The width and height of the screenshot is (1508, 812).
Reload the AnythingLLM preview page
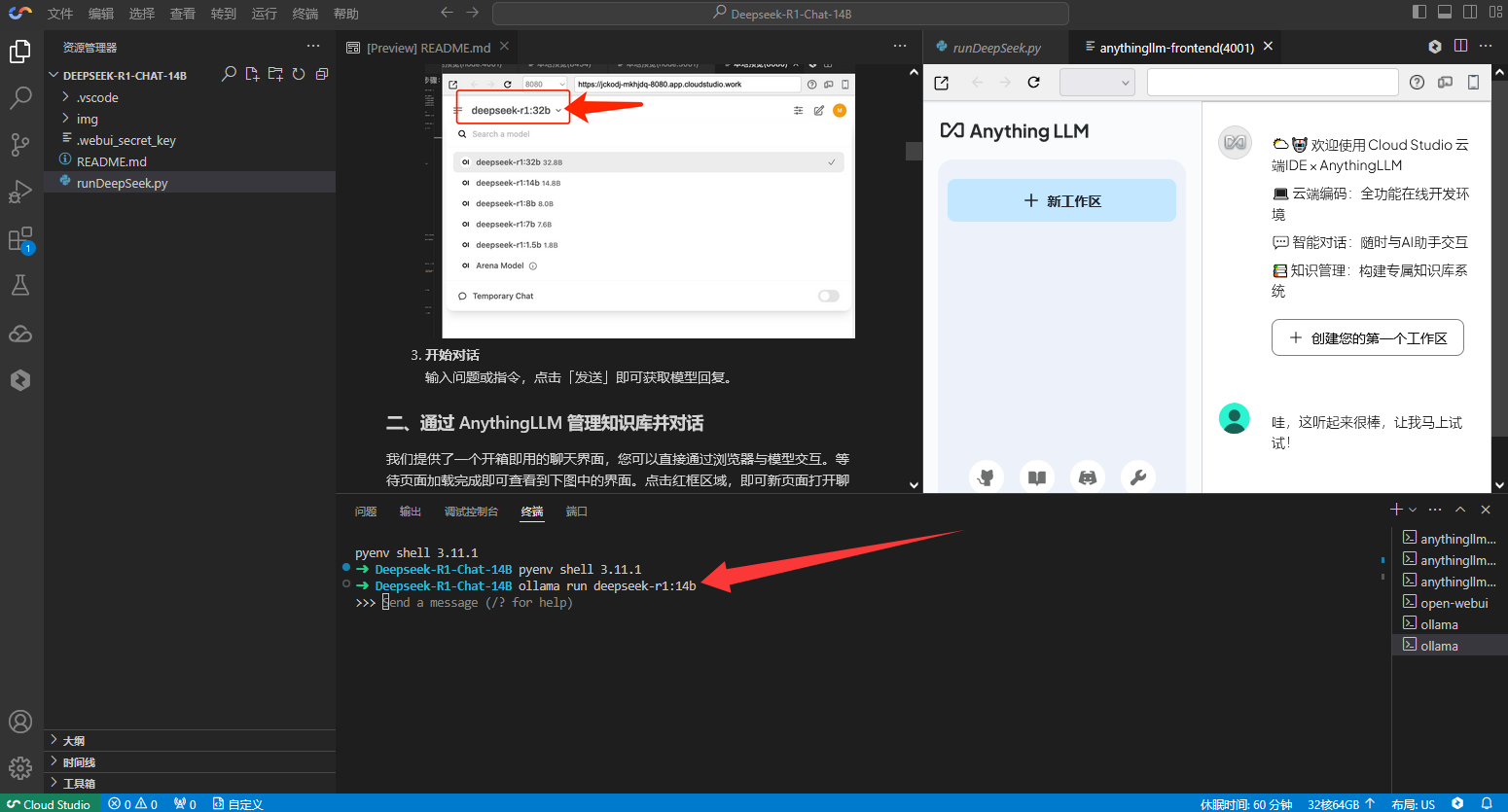[x=1033, y=83]
